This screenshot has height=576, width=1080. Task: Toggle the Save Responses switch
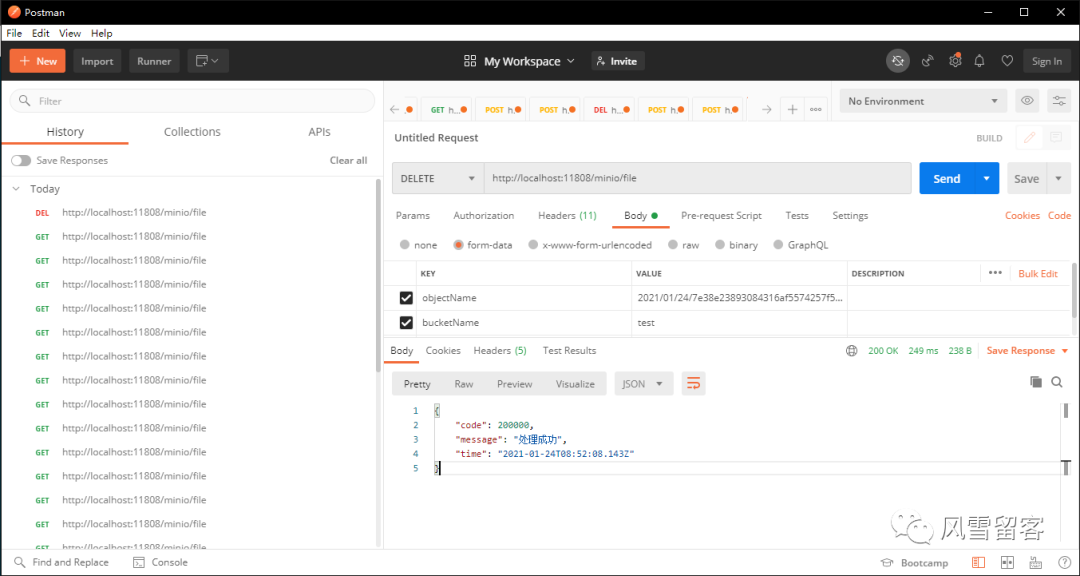[21, 161]
